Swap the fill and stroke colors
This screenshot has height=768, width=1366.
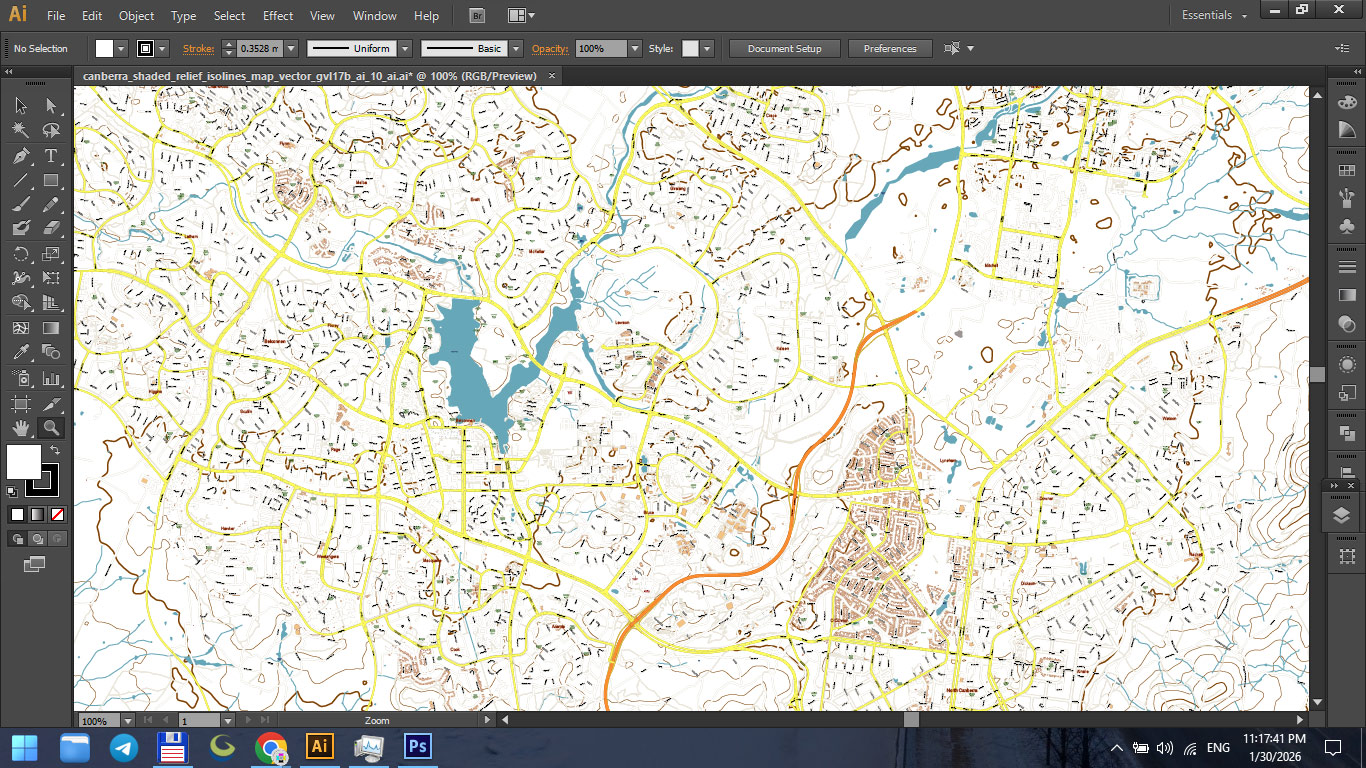tap(54, 448)
